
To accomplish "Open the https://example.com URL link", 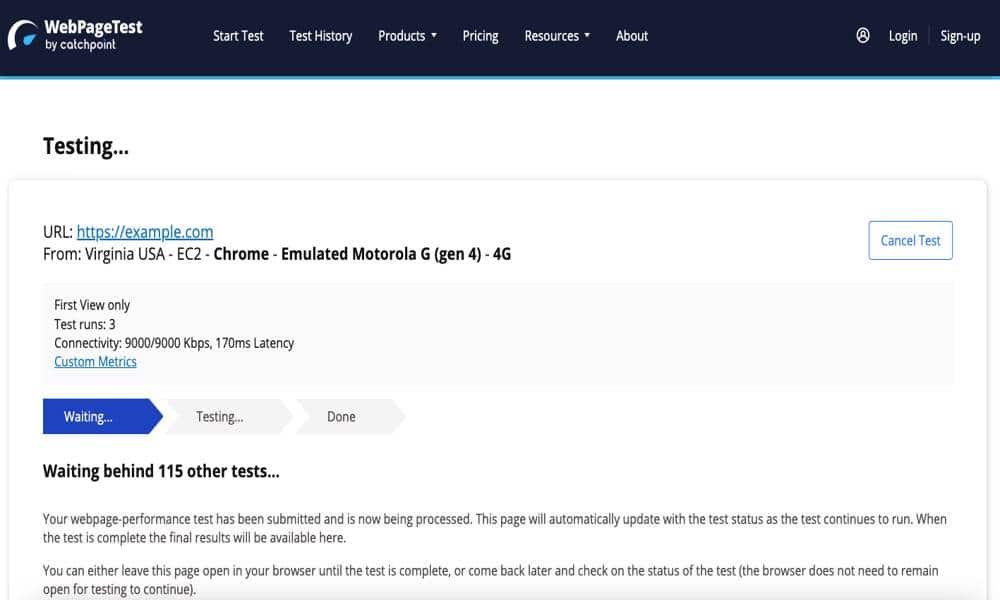I will pos(145,231).
